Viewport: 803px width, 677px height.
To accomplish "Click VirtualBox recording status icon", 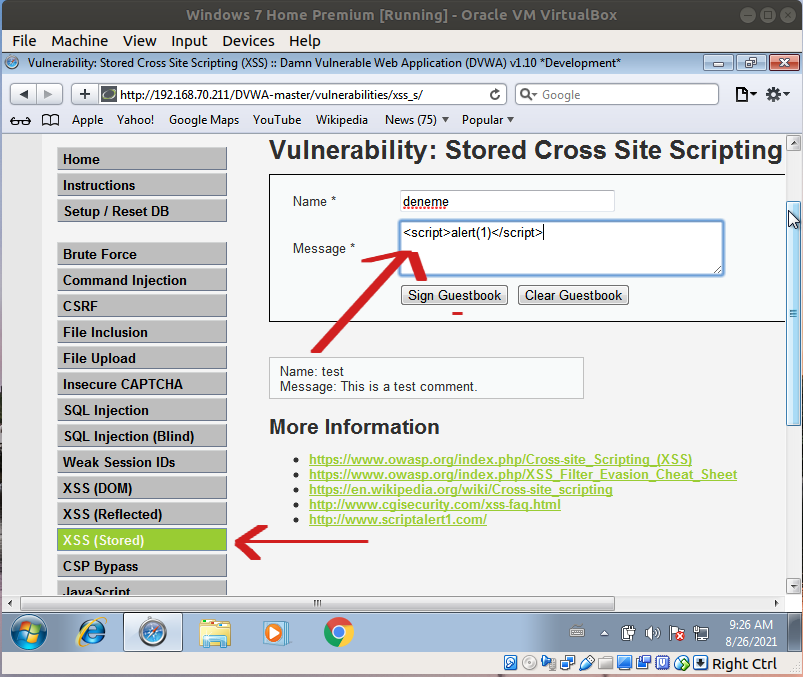I will pos(644,663).
